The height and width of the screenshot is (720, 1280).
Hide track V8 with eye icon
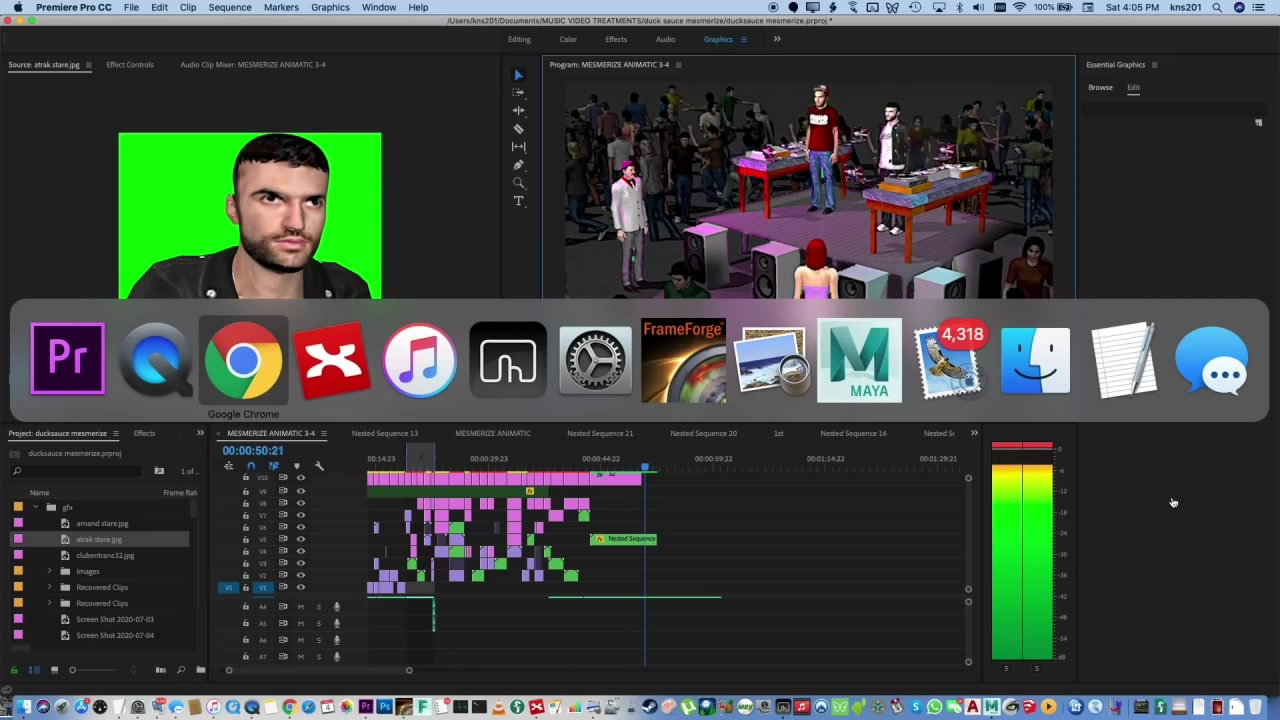pos(300,503)
